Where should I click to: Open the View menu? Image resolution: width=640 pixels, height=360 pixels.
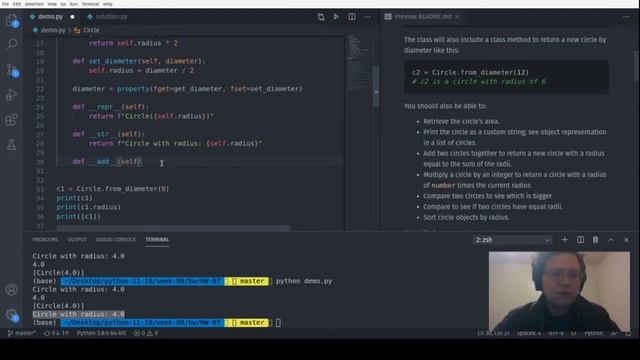pos(52,4)
